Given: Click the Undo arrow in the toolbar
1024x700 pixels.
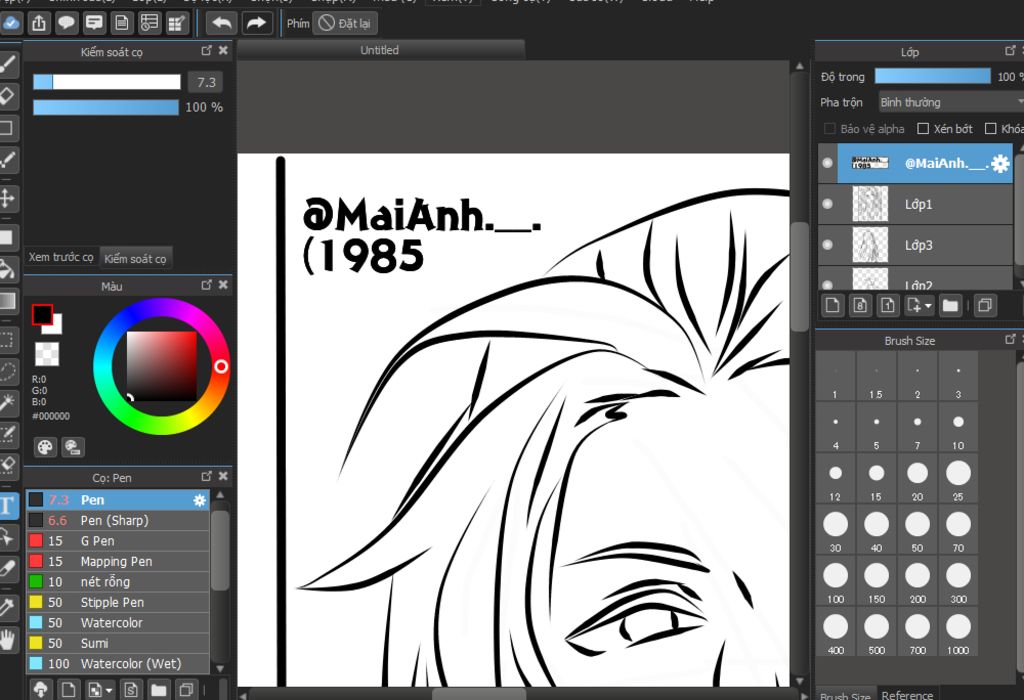Looking at the screenshot, I should pos(220,23).
